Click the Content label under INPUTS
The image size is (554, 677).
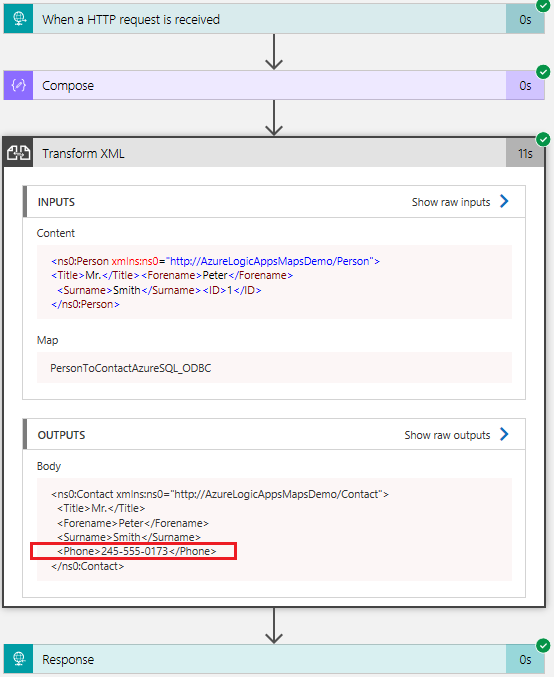56,233
